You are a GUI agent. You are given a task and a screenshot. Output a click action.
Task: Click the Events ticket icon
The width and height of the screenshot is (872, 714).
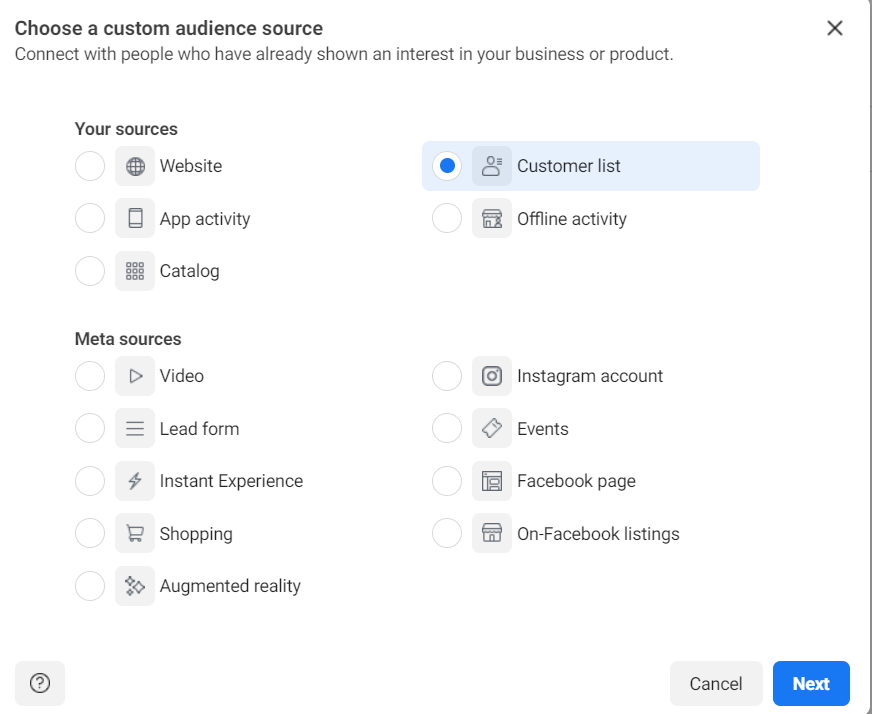[492, 428]
